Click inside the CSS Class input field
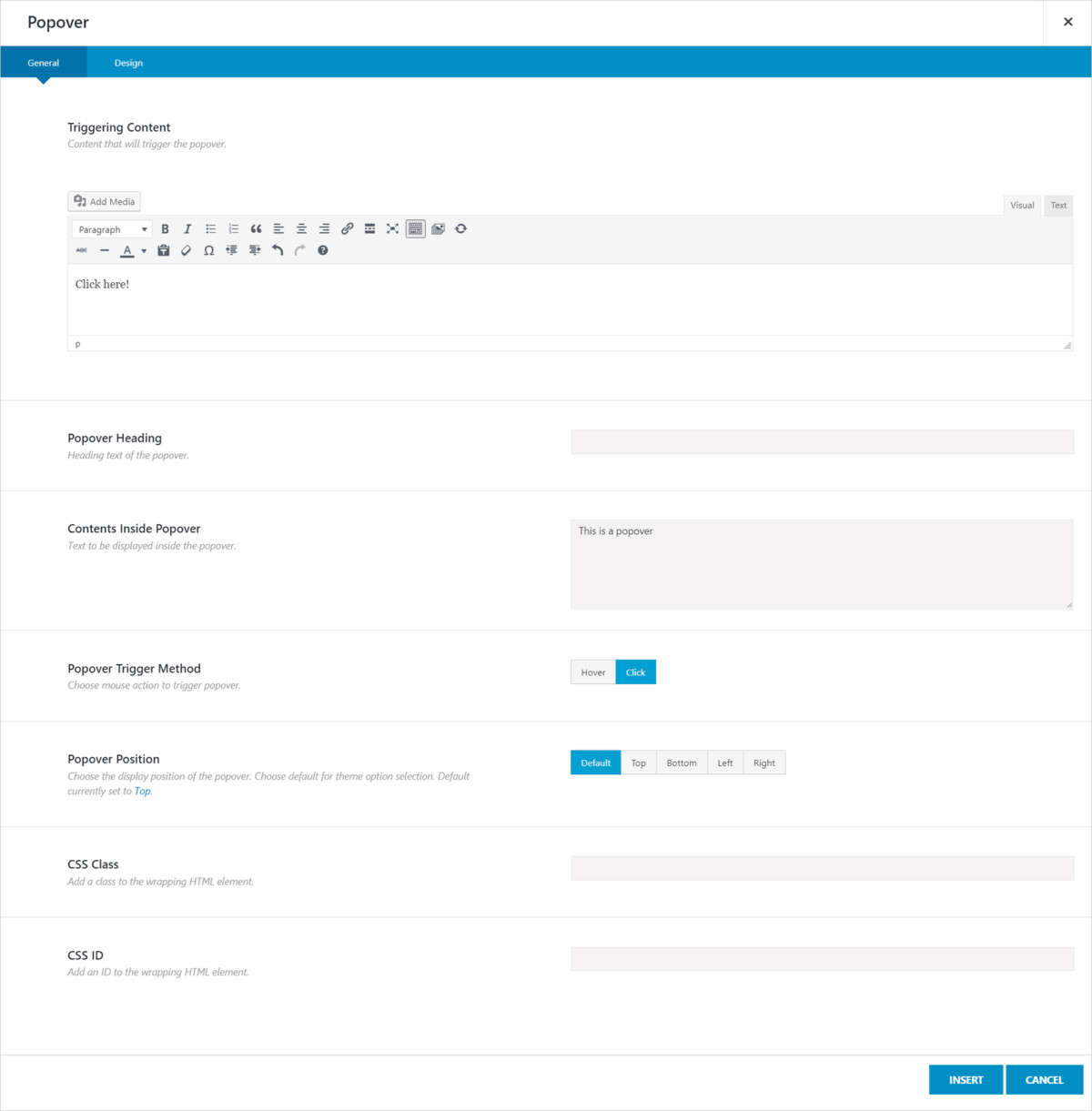Viewport: 1092px width, 1111px height. 822,867
